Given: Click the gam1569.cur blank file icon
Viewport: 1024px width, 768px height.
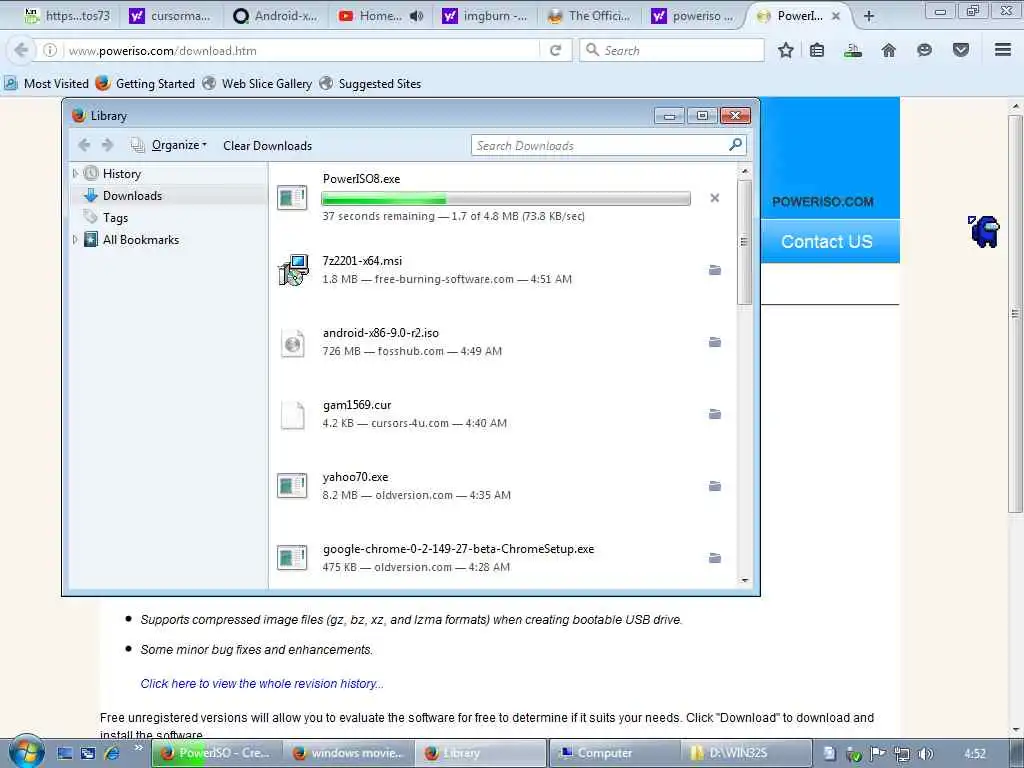Looking at the screenshot, I should 293,415.
